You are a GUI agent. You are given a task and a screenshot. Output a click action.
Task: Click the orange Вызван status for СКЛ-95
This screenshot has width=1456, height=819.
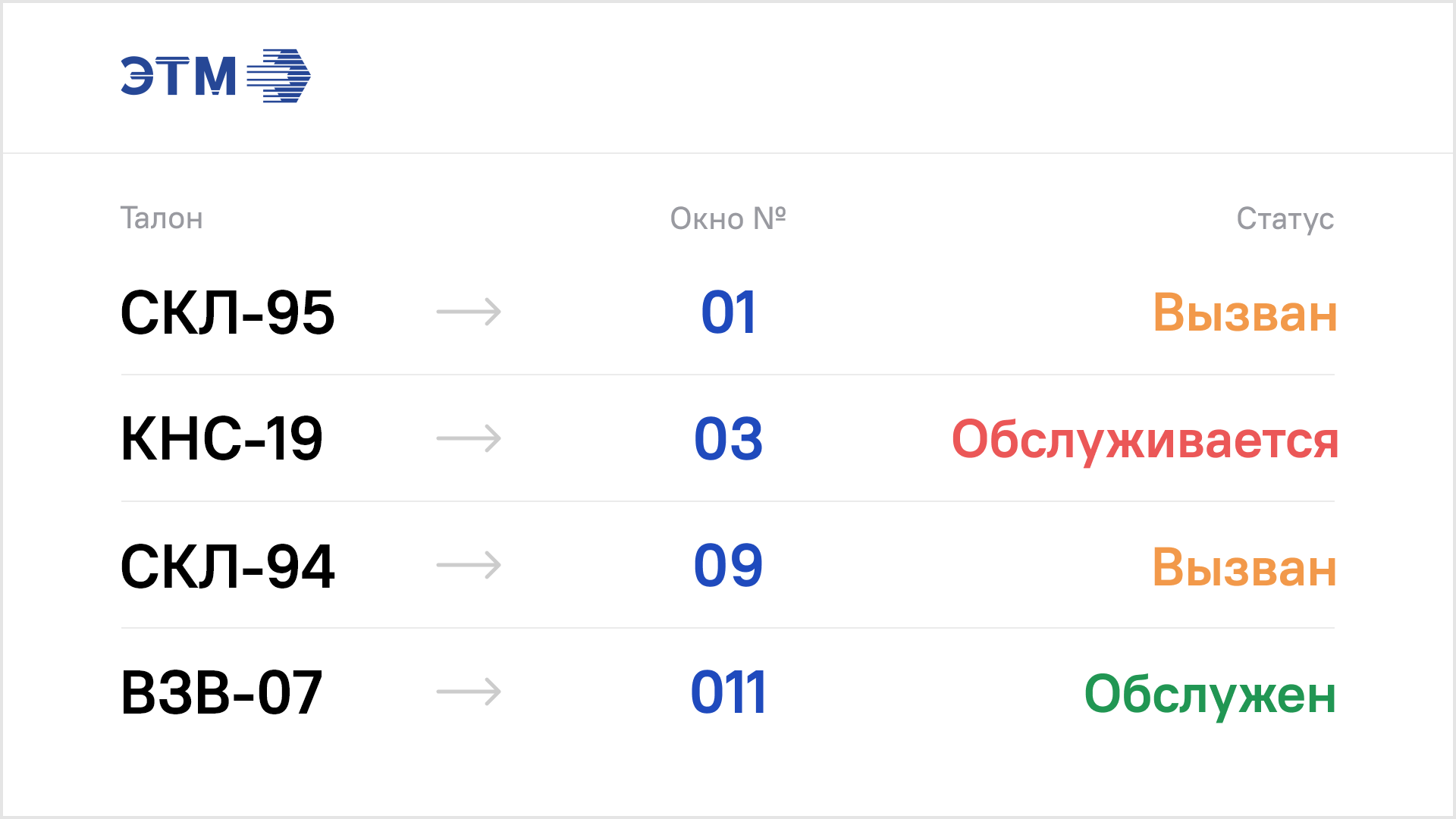click(x=1244, y=312)
